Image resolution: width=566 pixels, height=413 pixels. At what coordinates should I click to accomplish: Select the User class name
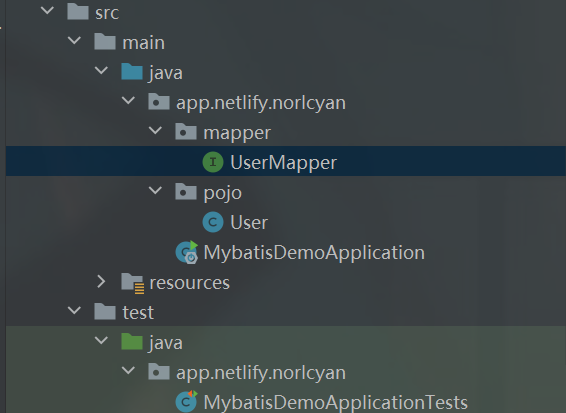(x=249, y=222)
